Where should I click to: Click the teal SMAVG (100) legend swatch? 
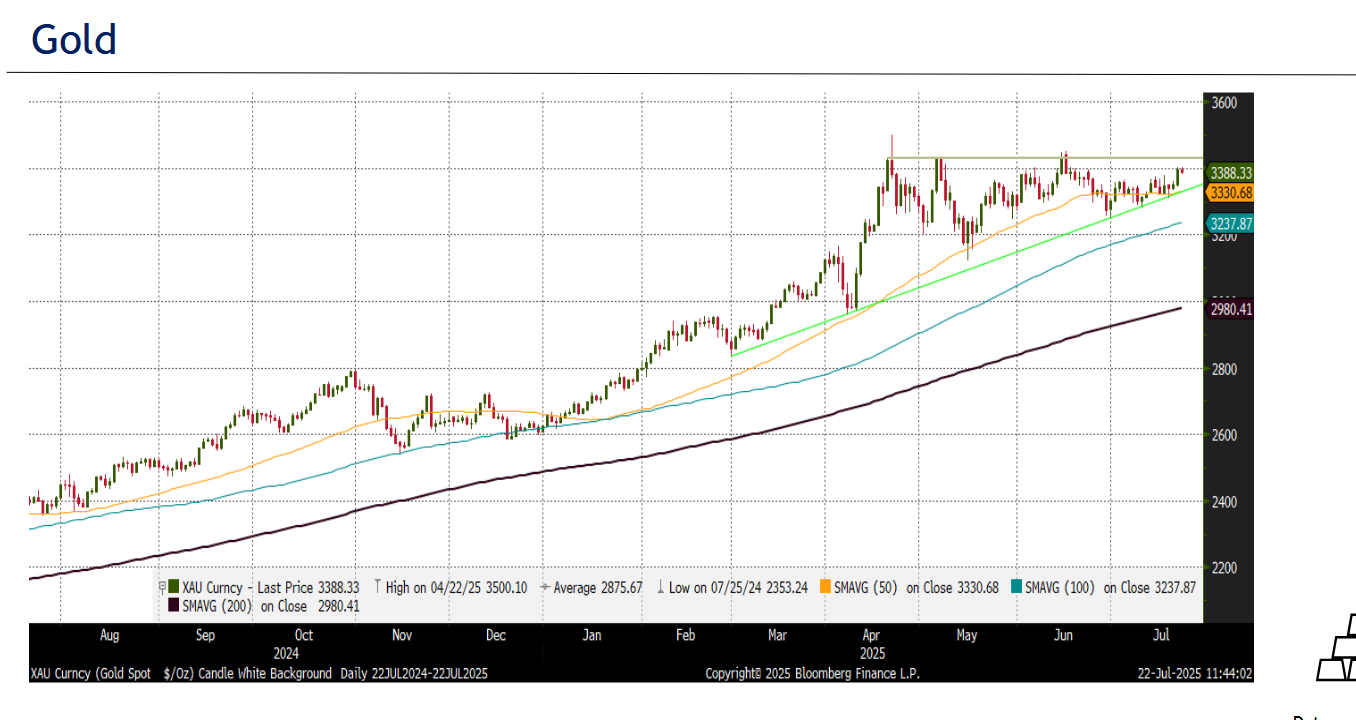1017,588
